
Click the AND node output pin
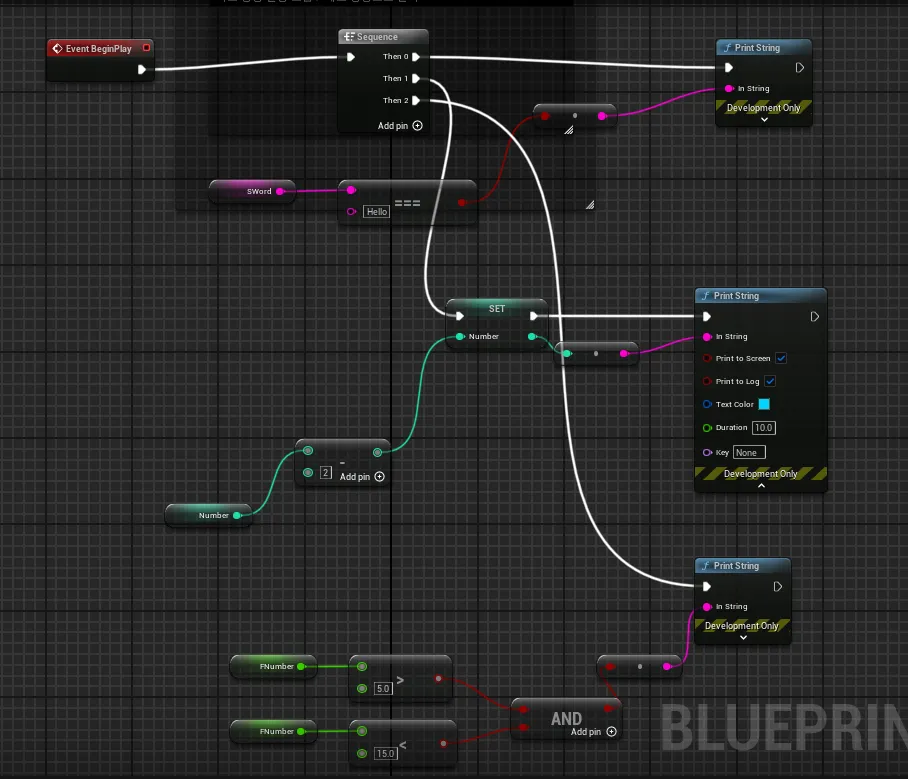coord(608,708)
